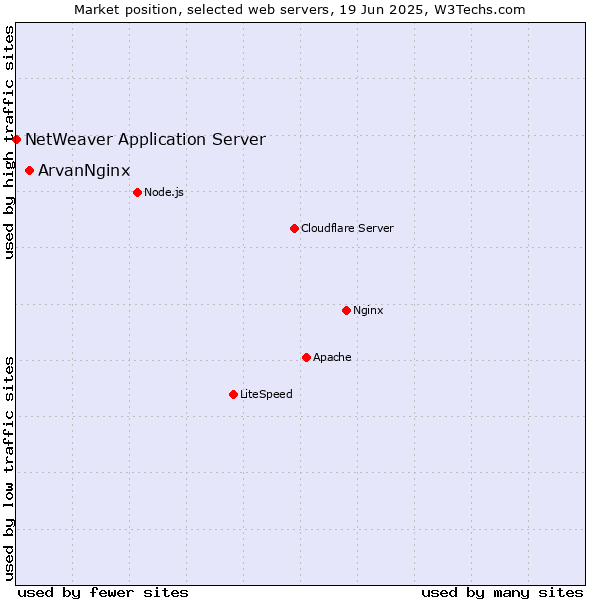Click the 'Apache' label

332,357
